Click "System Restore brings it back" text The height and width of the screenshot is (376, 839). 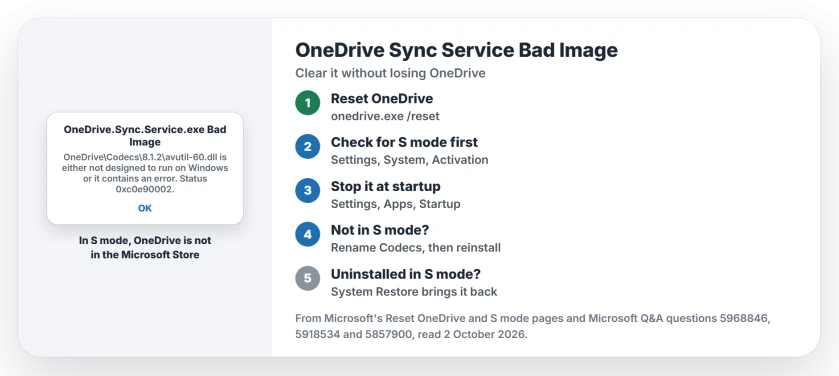[414, 291]
